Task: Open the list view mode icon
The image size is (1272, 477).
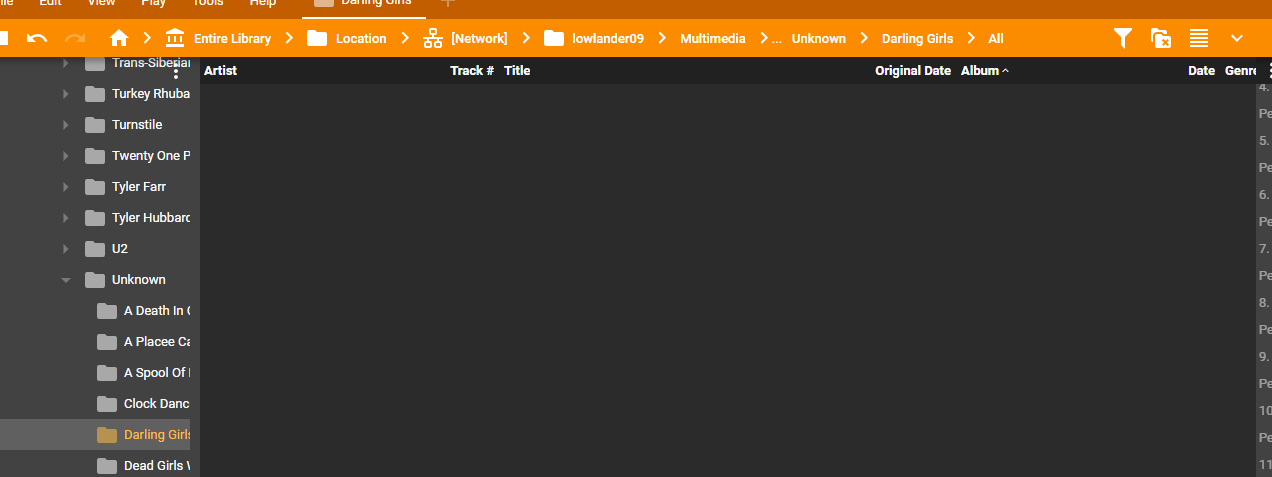Action: click(x=1199, y=38)
